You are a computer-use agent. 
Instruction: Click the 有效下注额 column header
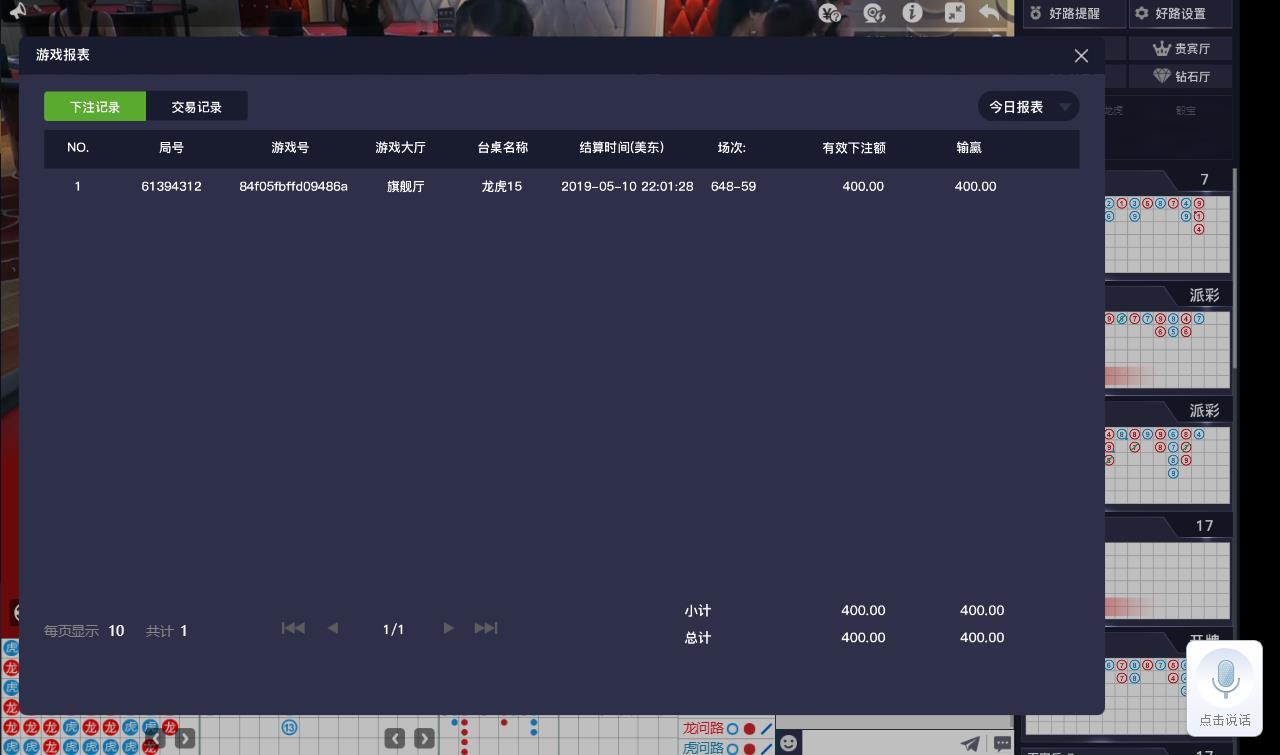(x=854, y=148)
